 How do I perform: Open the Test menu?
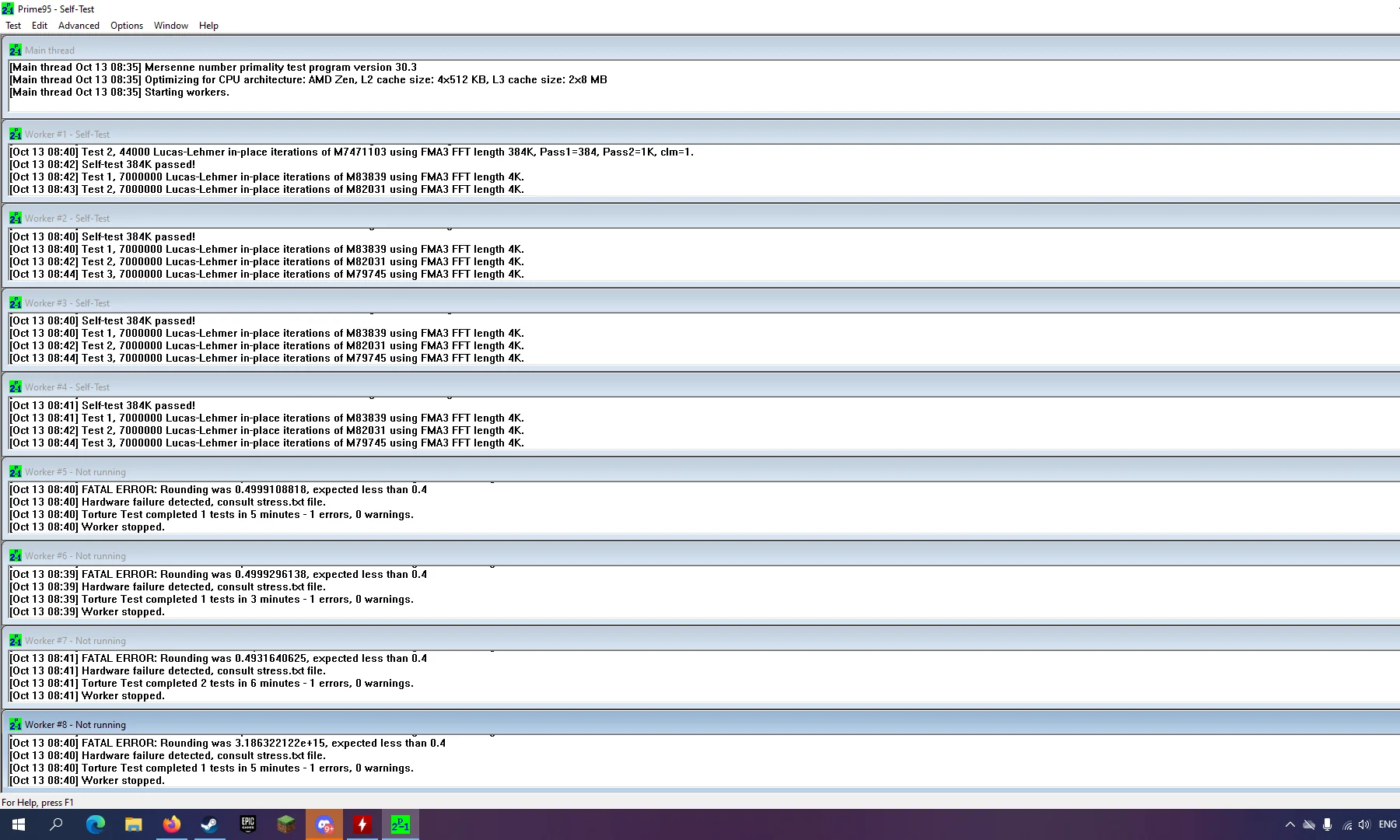coord(13,26)
